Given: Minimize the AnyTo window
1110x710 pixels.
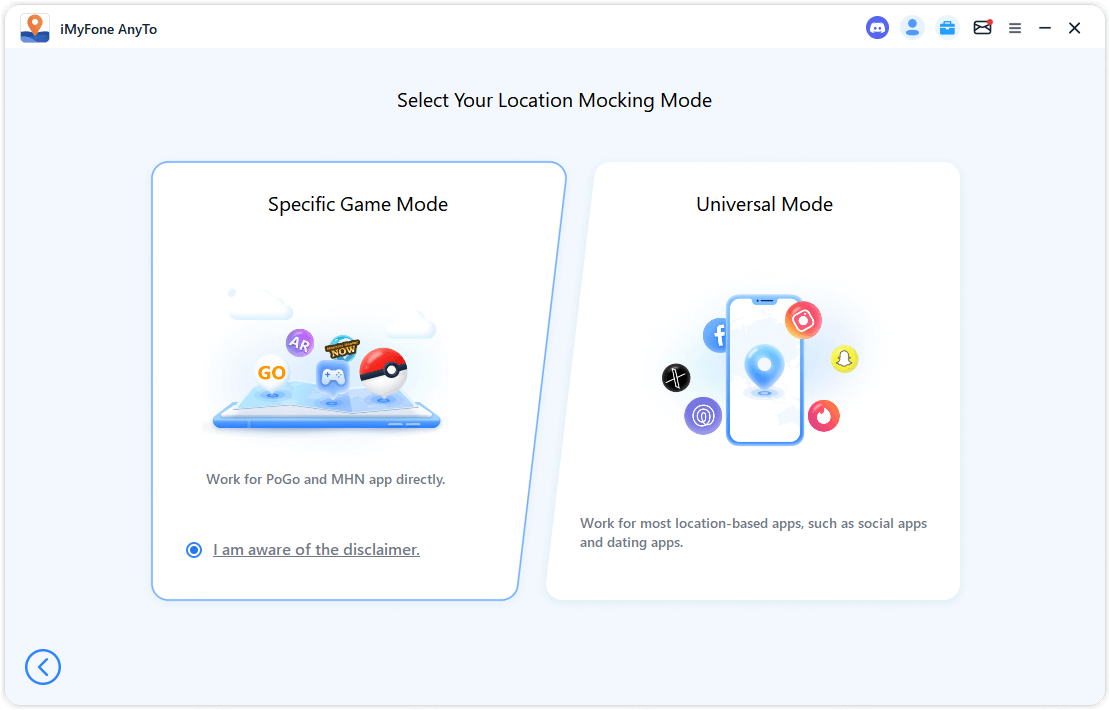Looking at the screenshot, I should click(1045, 29).
